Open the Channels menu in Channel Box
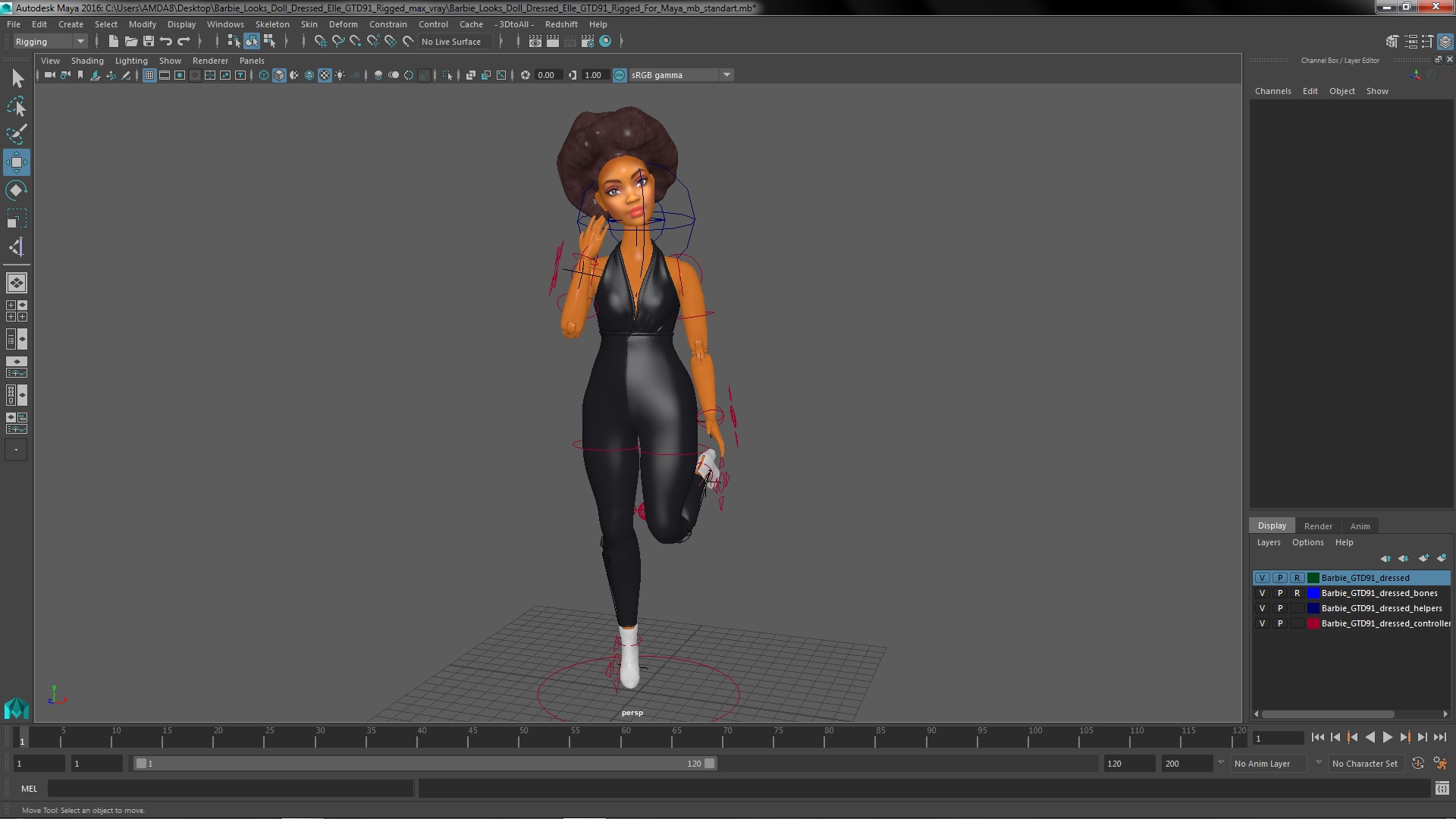The width and height of the screenshot is (1456, 819). [x=1272, y=91]
